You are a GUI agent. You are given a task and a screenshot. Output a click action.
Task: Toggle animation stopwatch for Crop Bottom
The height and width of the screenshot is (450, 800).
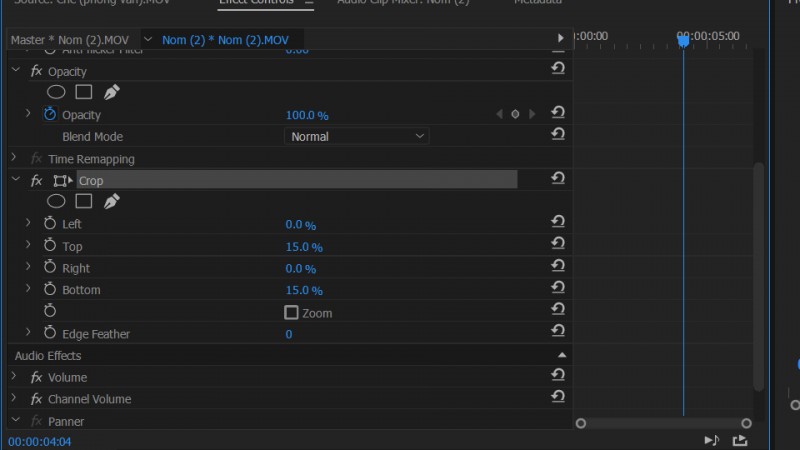[49, 289]
